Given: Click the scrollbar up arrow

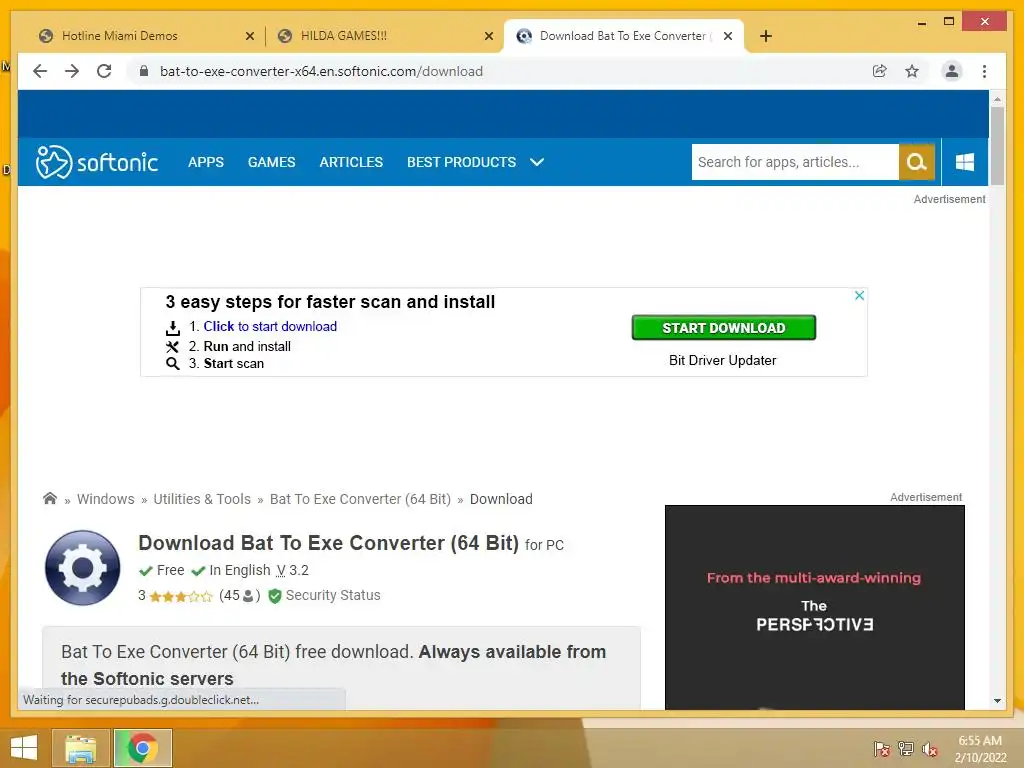Looking at the screenshot, I should (997, 99).
